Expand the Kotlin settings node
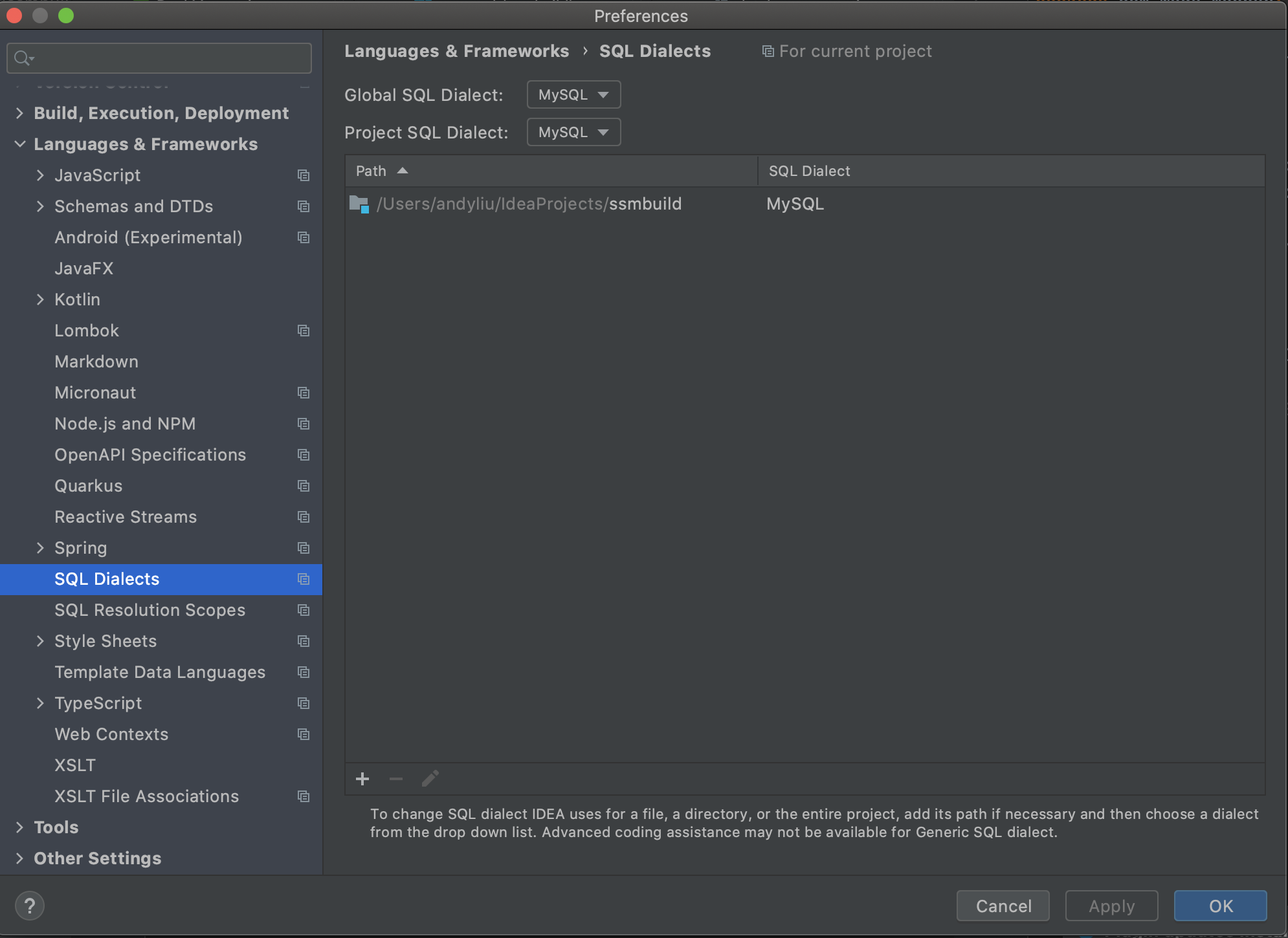 click(x=40, y=300)
